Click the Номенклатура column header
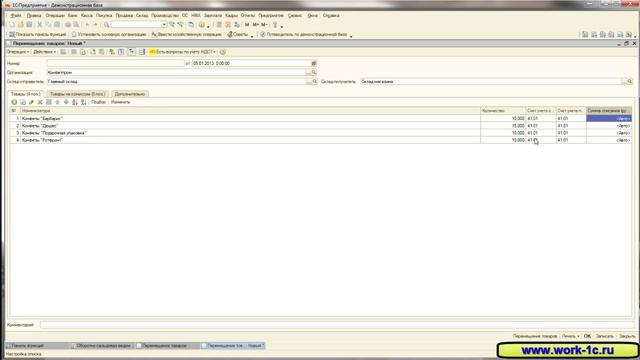 pos(250,111)
